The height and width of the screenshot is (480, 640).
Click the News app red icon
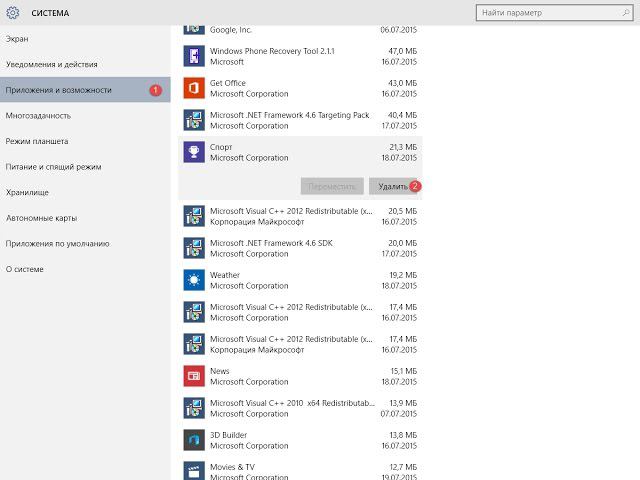194,376
